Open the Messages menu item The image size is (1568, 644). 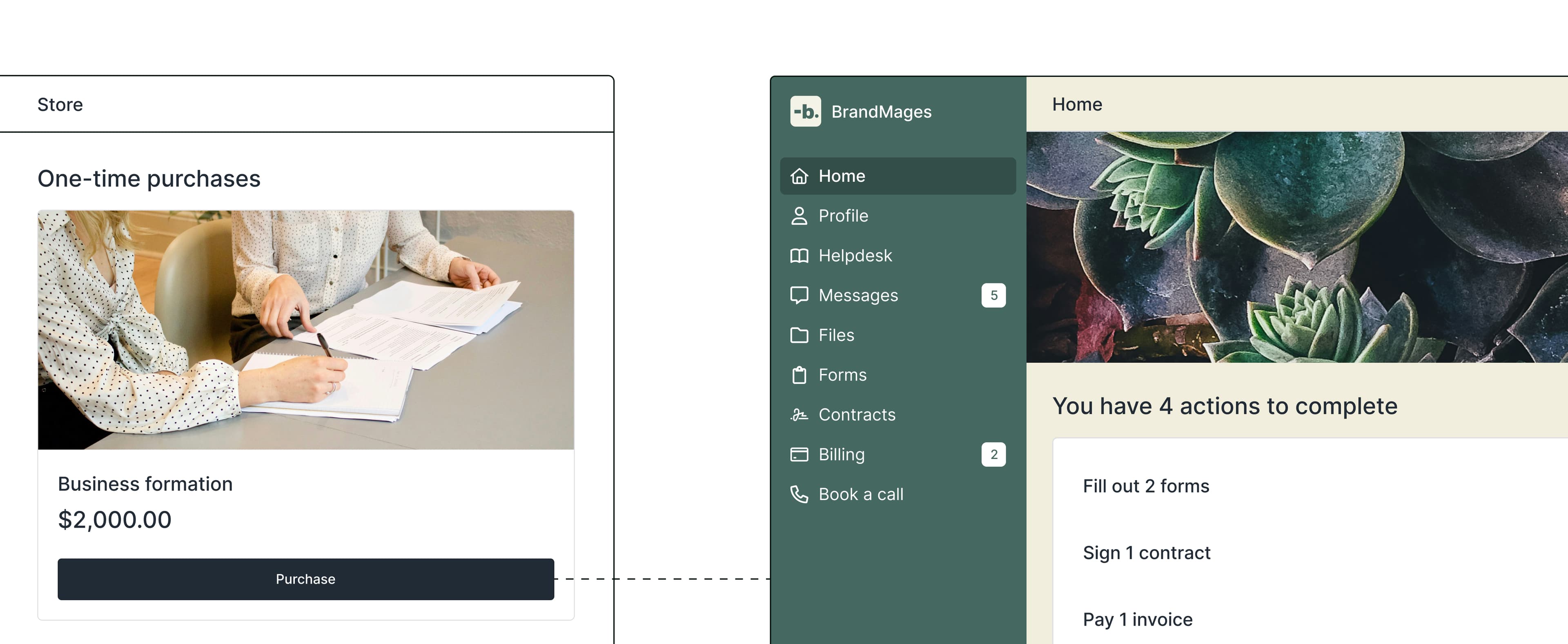pos(858,295)
